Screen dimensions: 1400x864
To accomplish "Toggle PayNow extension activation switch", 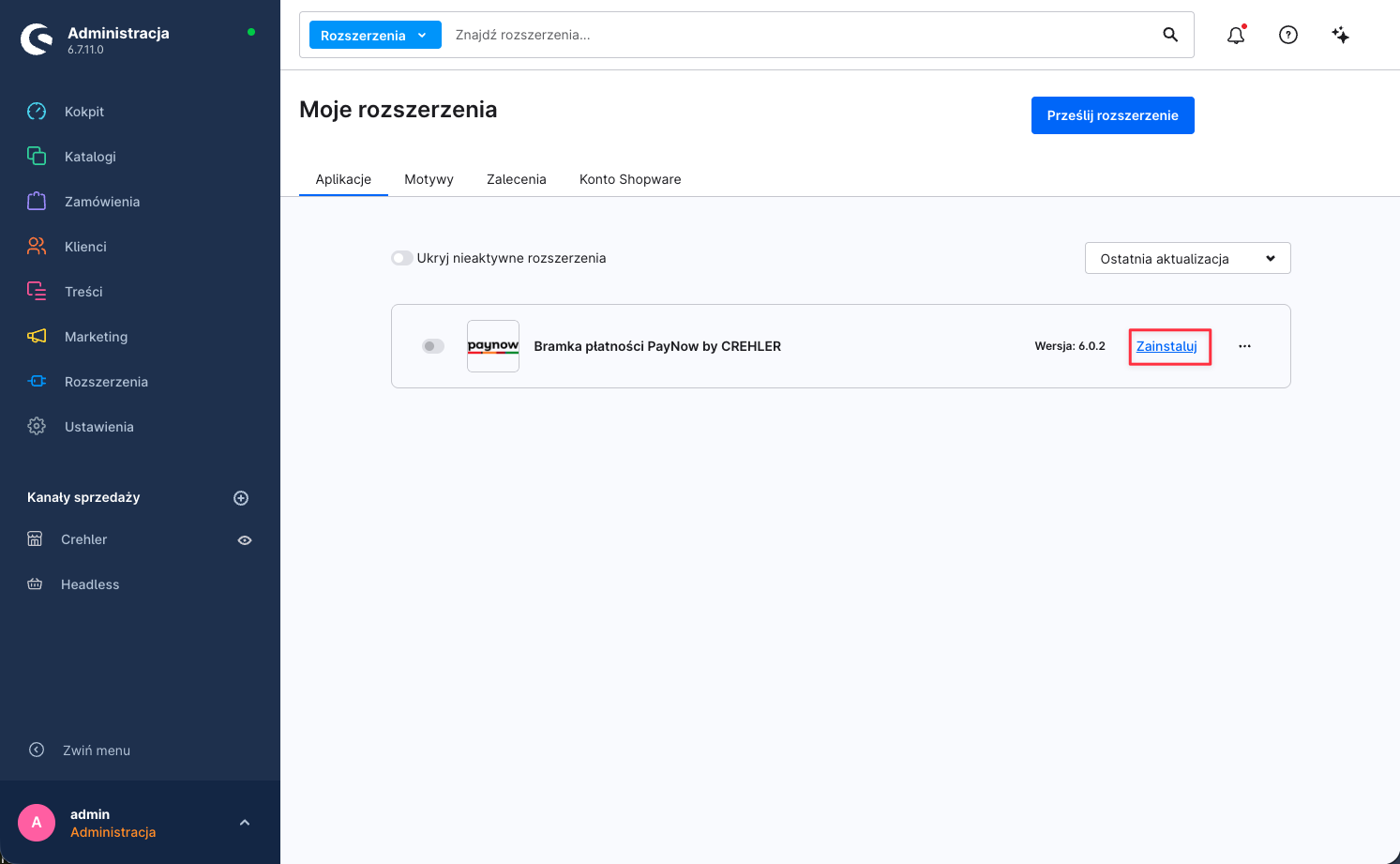I will (x=433, y=346).
